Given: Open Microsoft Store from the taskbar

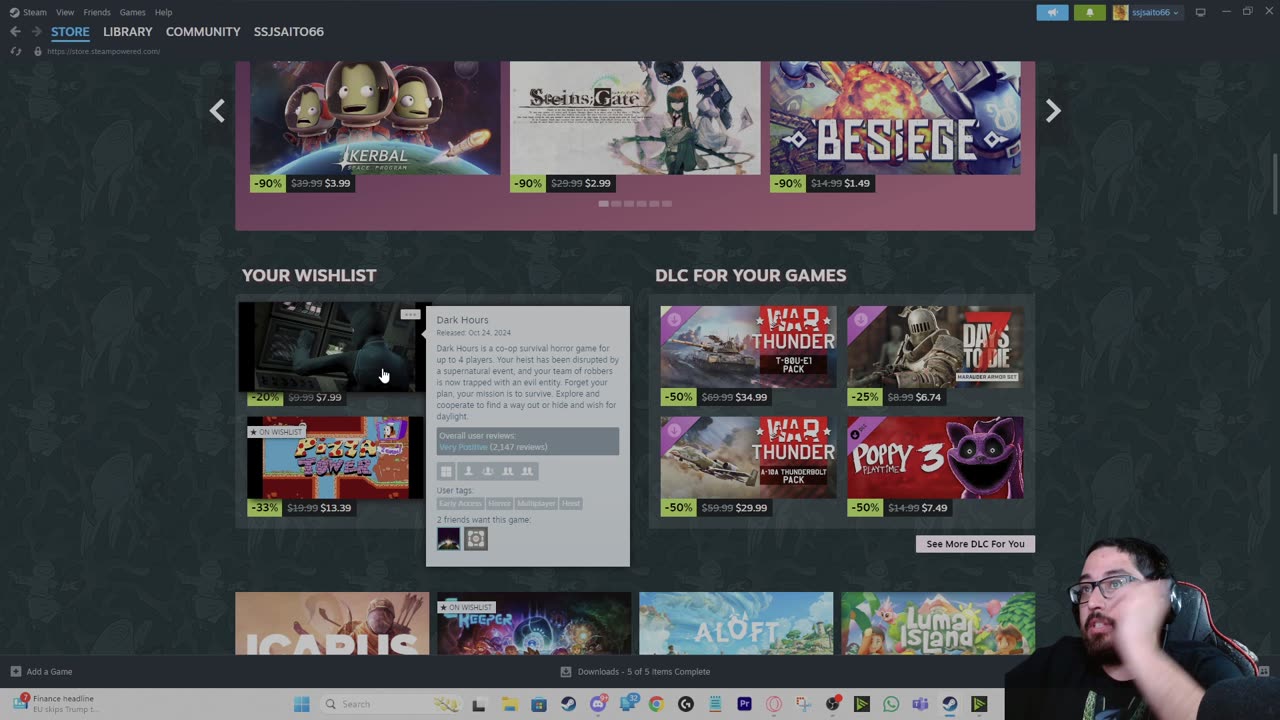Looking at the screenshot, I should tap(538, 704).
